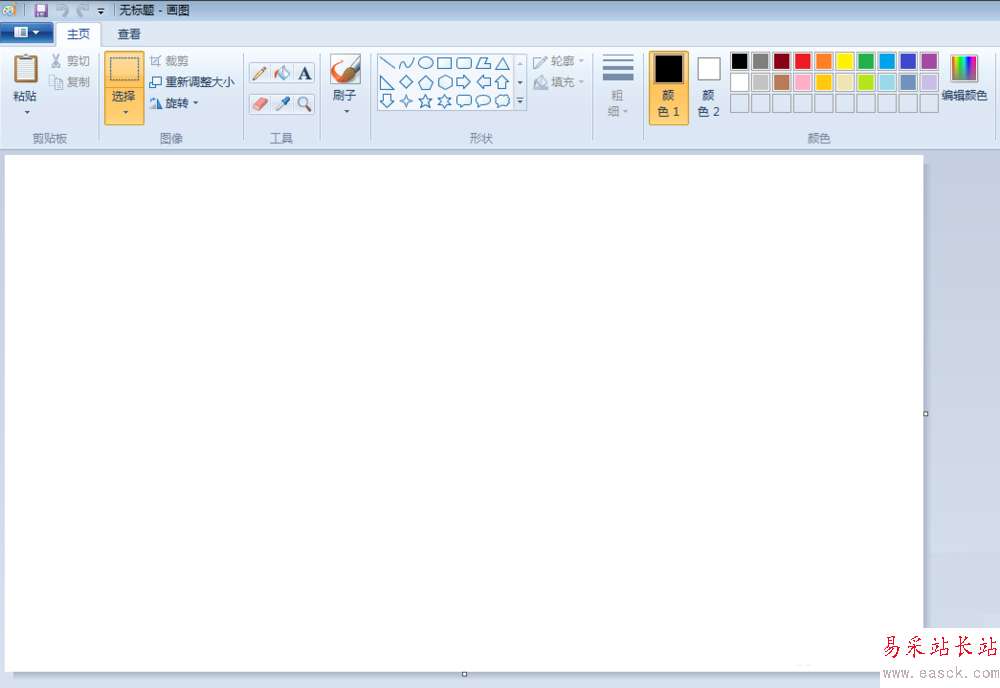Select the Fill with color bucket tool
Image resolution: width=1000 pixels, height=688 pixels.
click(x=282, y=73)
